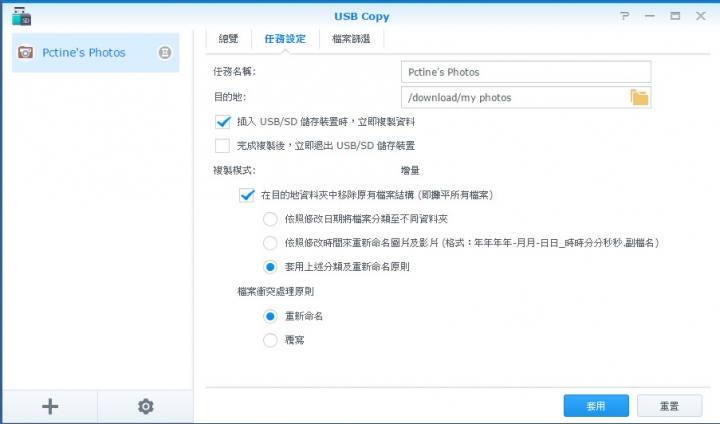Switch to the 總覽 overview tab
The width and height of the screenshot is (720, 424).
pyautogui.click(x=228, y=39)
